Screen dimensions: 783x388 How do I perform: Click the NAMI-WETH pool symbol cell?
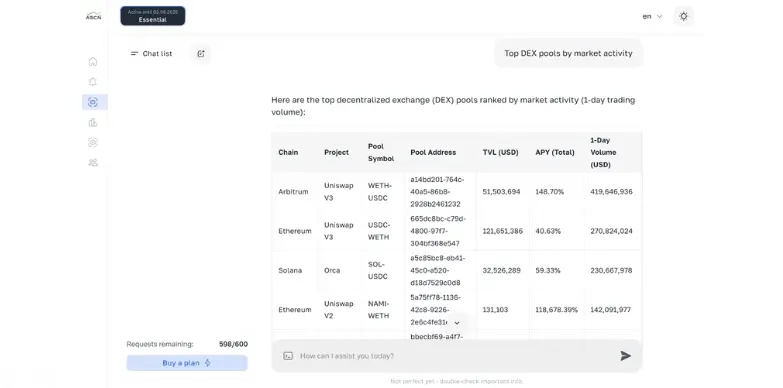click(x=379, y=310)
